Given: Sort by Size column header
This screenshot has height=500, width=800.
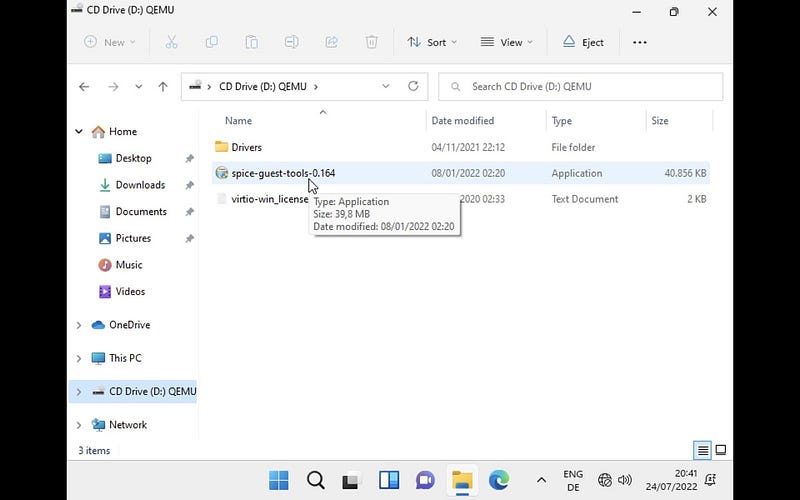Looking at the screenshot, I should coord(660,121).
